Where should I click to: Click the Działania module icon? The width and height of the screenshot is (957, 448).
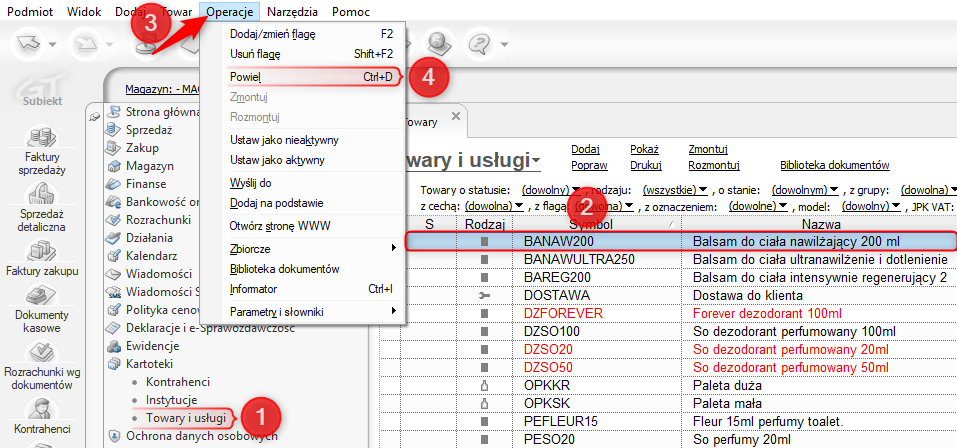coord(113,238)
